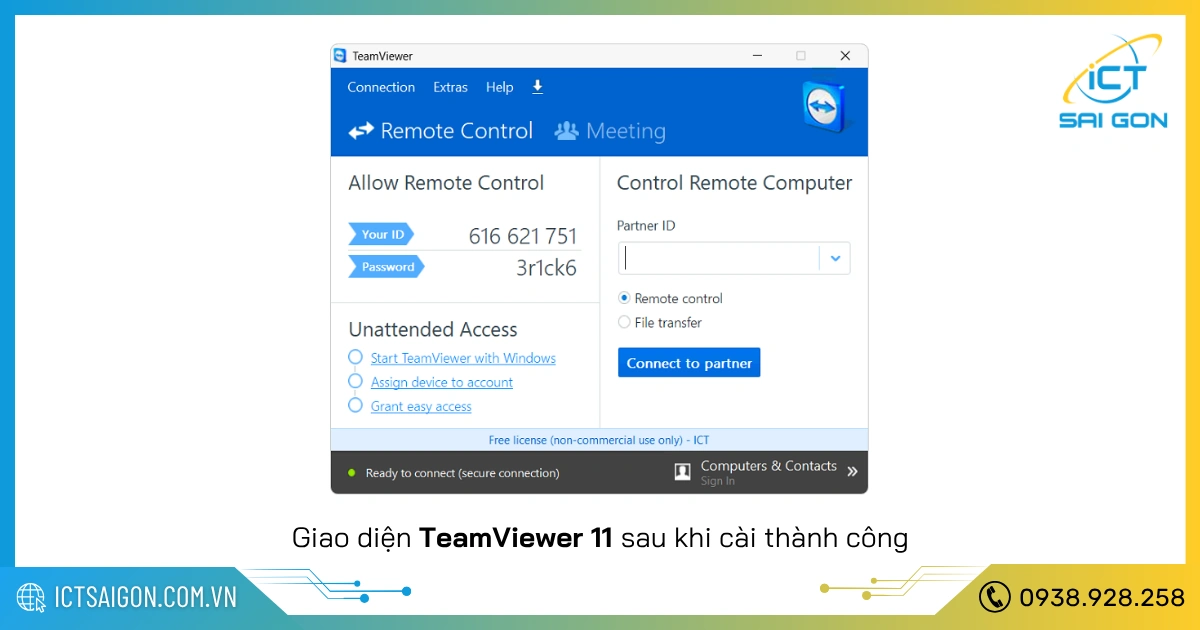The height and width of the screenshot is (630, 1200).
Task: Open Start TeamViewer with Windows link
Action: [463, 358]
